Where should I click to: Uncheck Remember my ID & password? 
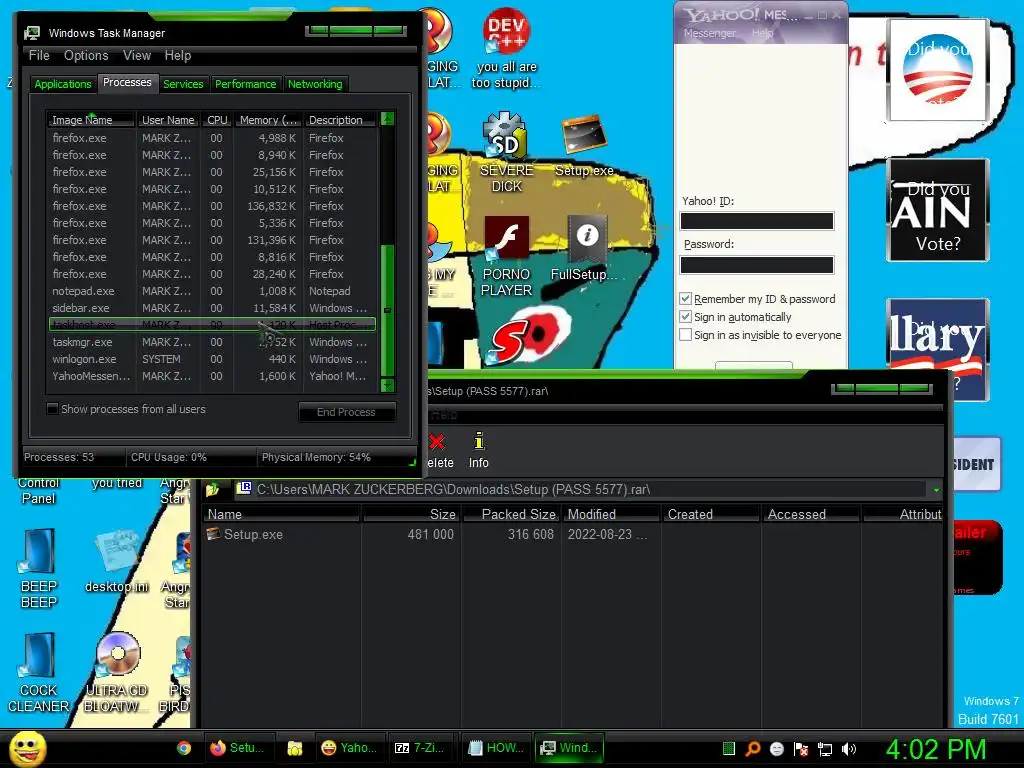[685, 298]
